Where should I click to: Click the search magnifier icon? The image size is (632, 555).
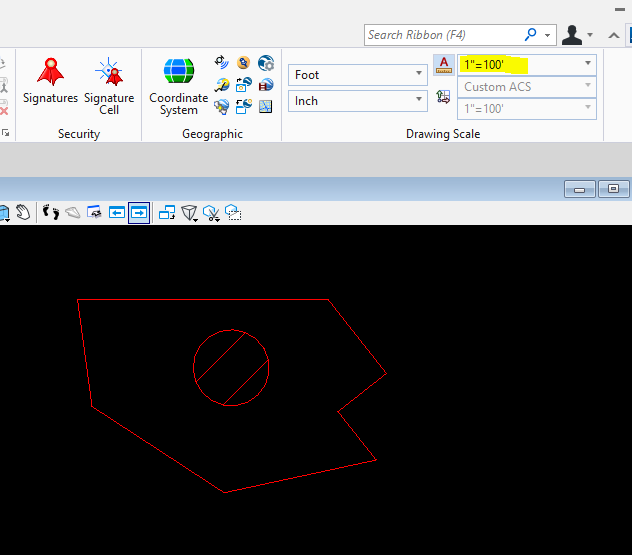(531, 35)
